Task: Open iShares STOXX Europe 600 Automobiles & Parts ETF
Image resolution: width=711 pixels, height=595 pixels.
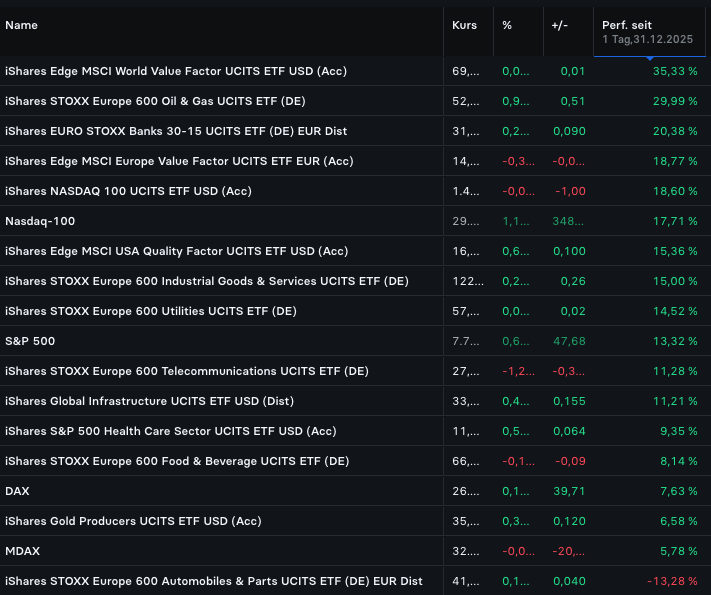Action: pyautogui.click(x=214, y=581)
